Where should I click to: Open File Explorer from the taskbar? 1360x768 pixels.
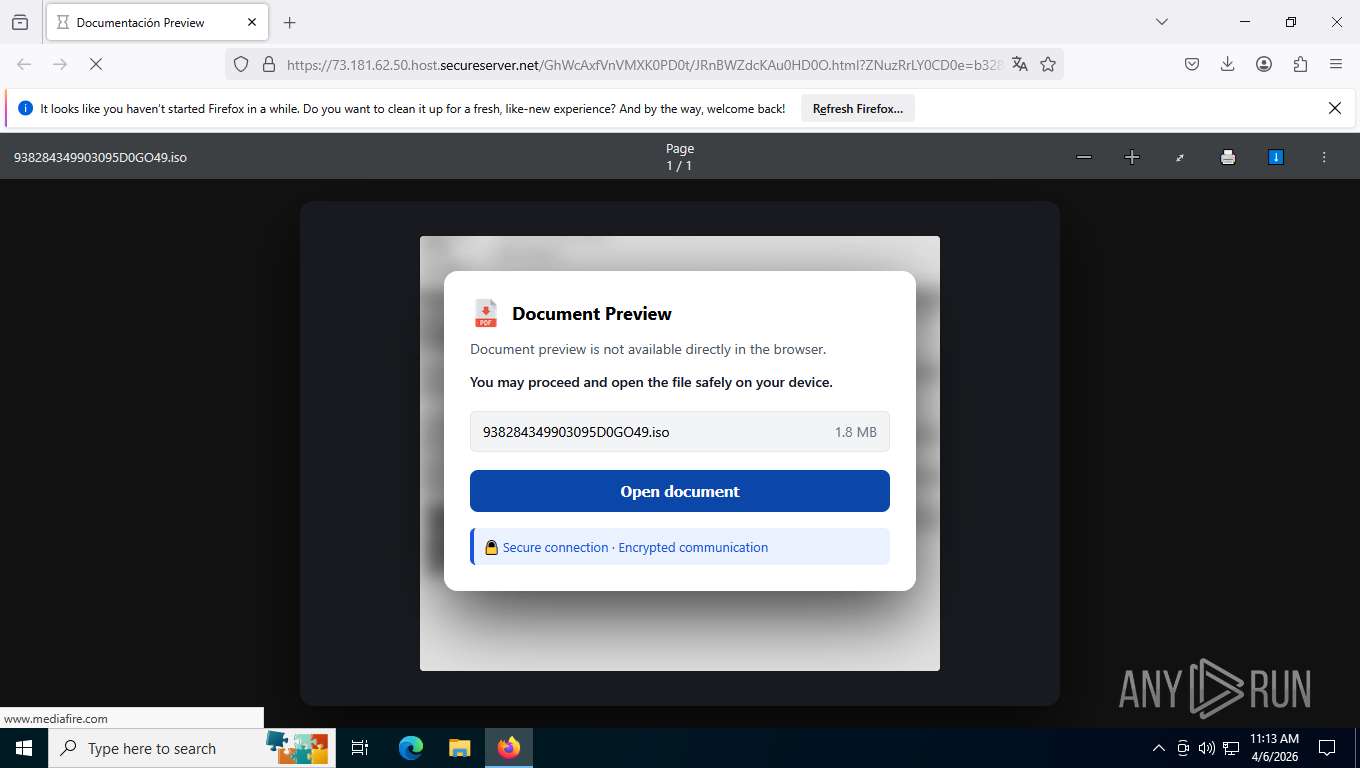pos(459,748)
